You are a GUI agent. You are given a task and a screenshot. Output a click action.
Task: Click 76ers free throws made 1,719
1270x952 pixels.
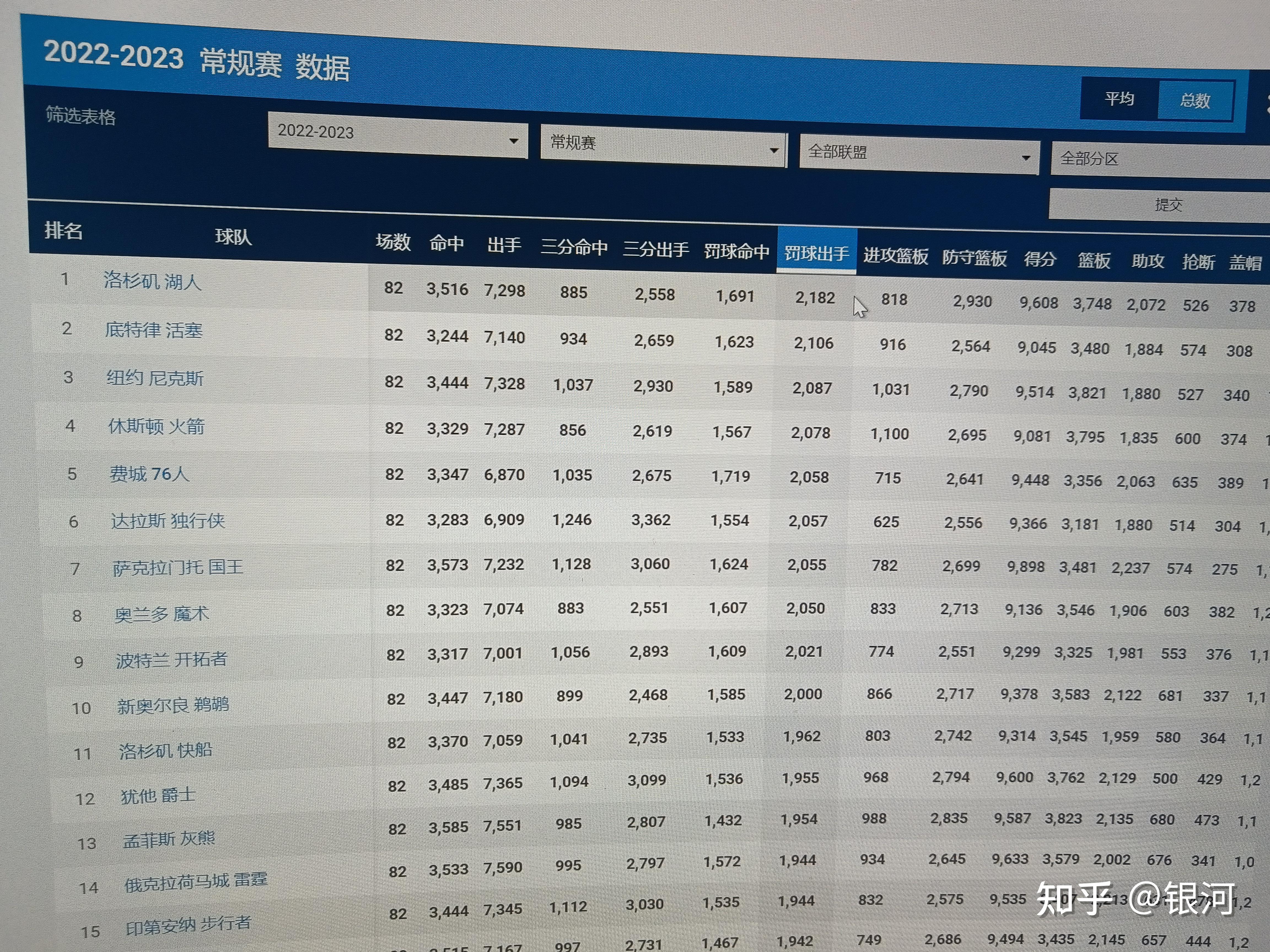click(731, 476)
